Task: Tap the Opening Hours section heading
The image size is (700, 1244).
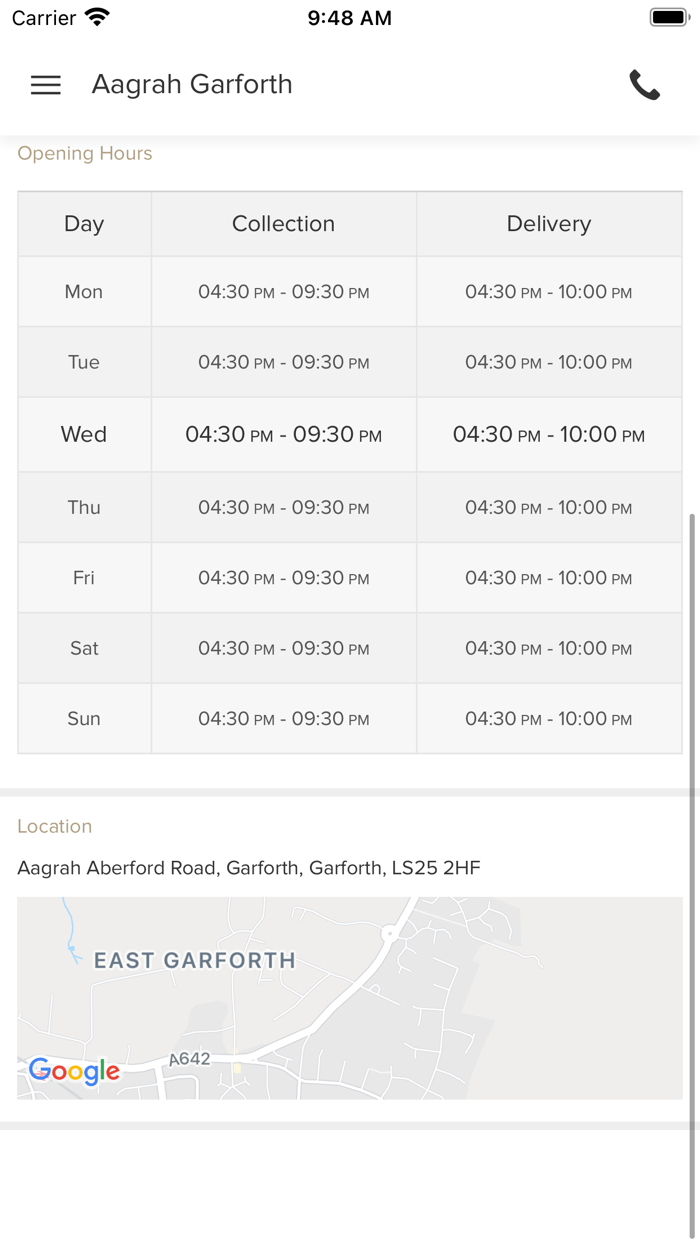Action: click(x=84, y=153)
